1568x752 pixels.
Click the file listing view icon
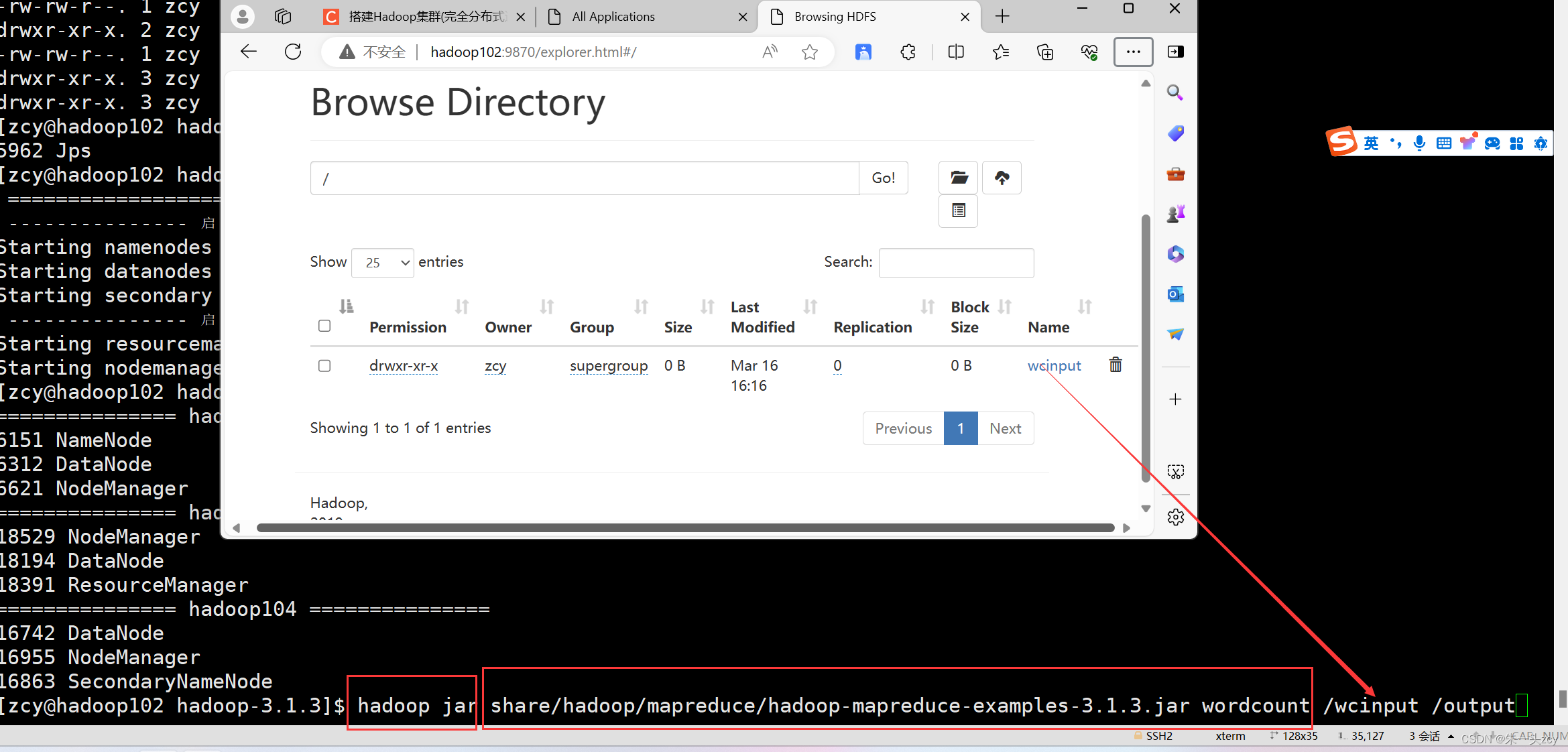(x=959, y=210)
